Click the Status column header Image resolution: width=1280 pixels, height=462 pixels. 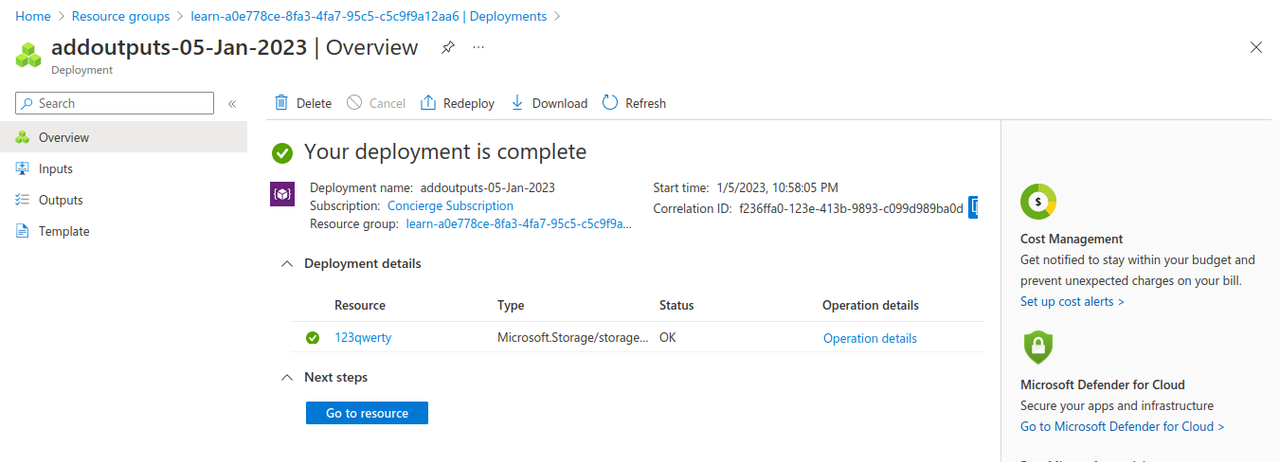[x=677, y=305]
